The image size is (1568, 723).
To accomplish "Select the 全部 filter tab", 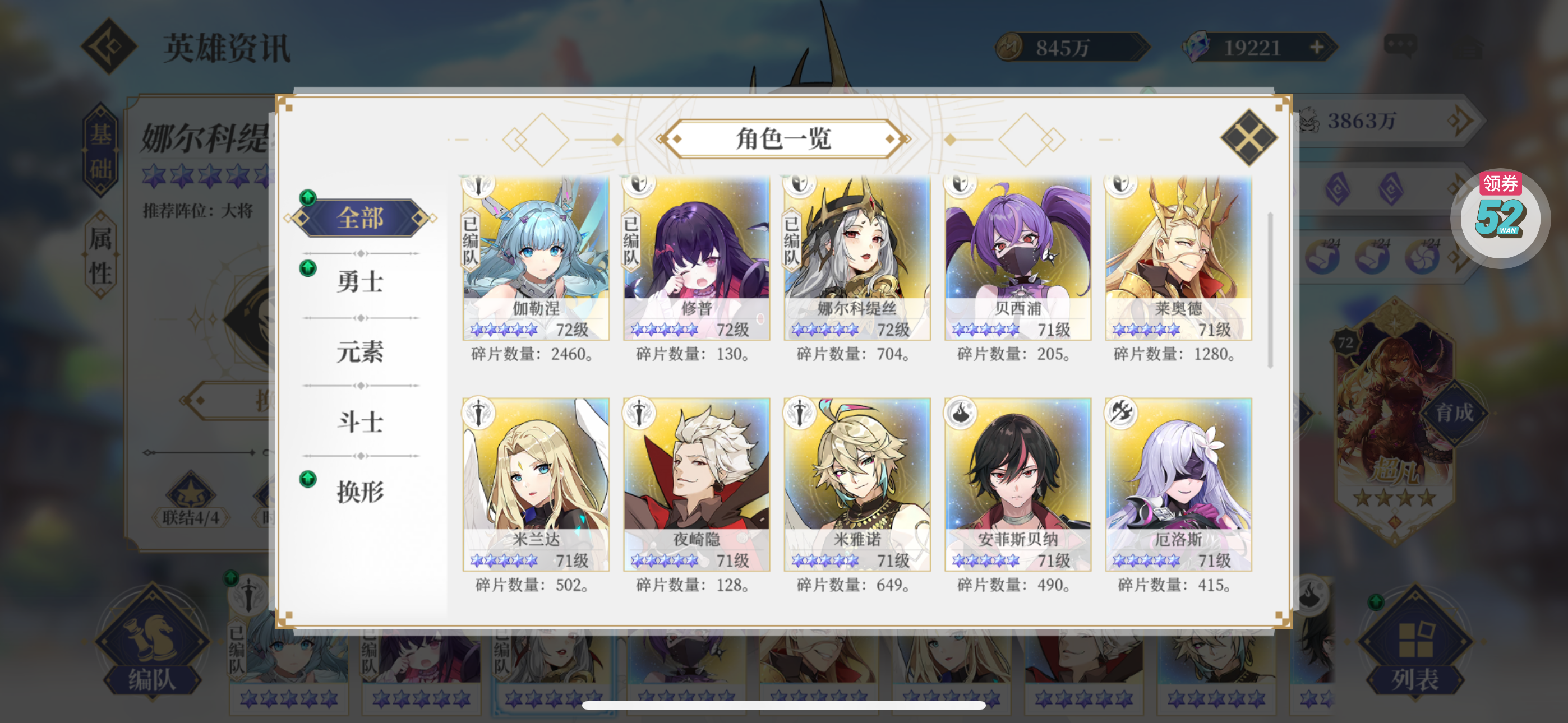I will (x=361, y=218).
